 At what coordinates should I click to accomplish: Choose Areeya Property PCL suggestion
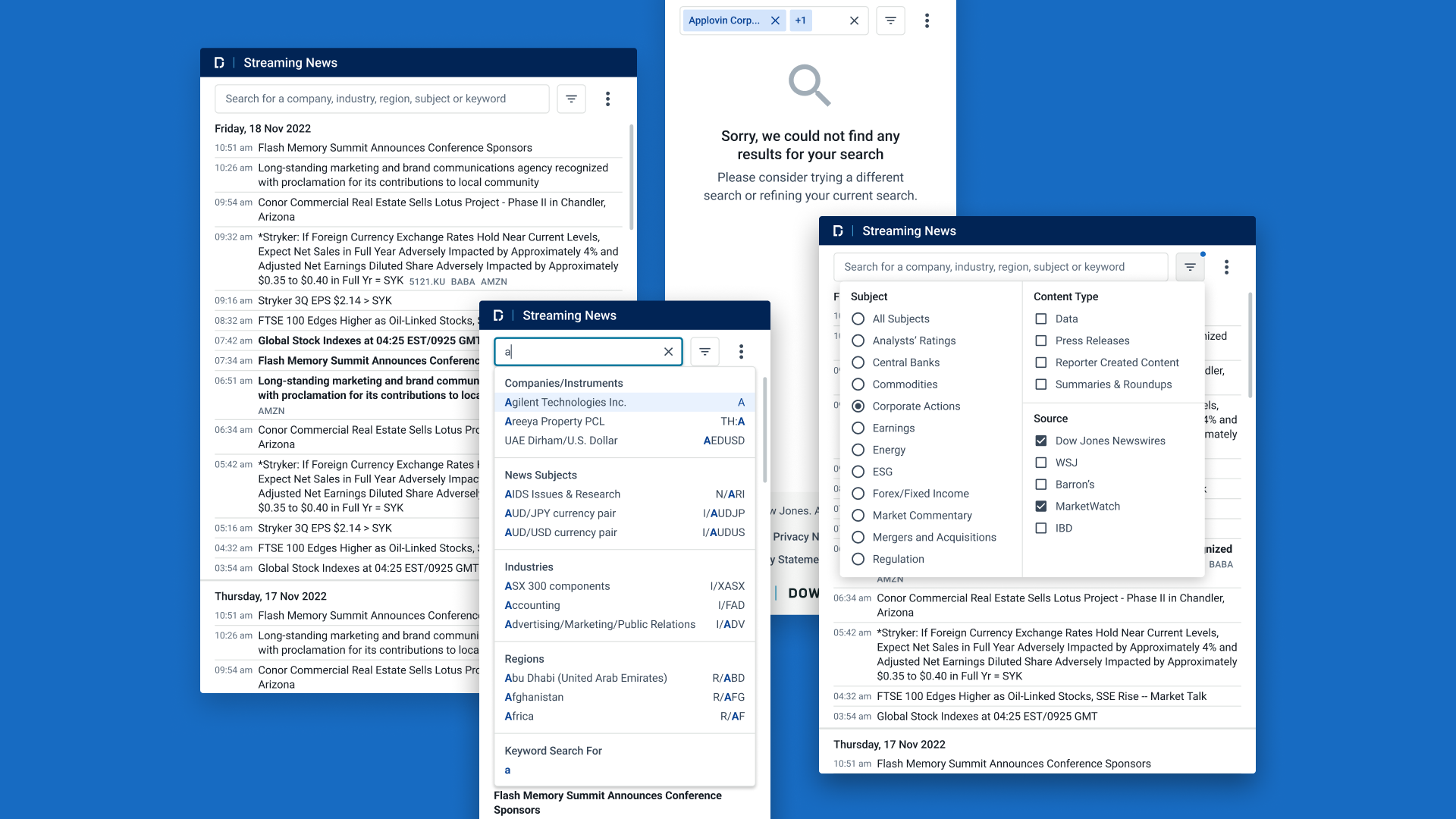click(625, 422)
